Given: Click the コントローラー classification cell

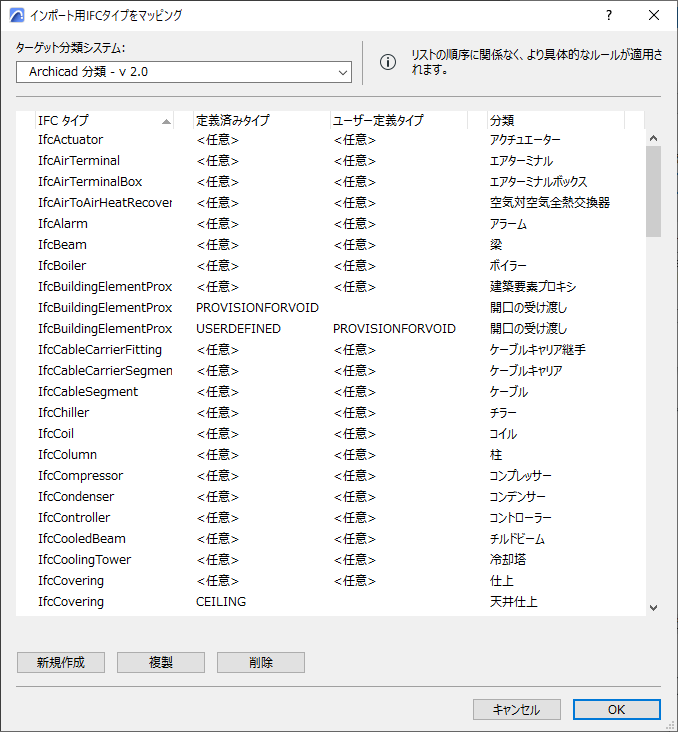Looking at the screenshot, I should [x=520, y=518].
